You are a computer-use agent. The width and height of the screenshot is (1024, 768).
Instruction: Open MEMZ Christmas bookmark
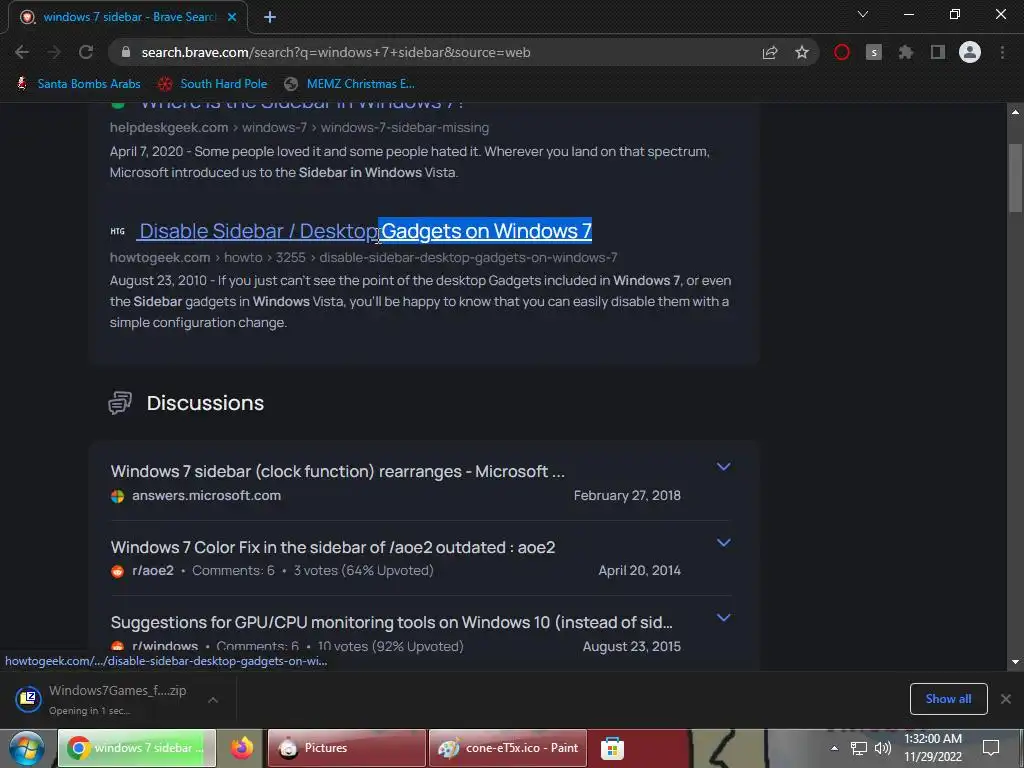click(350, 84)
